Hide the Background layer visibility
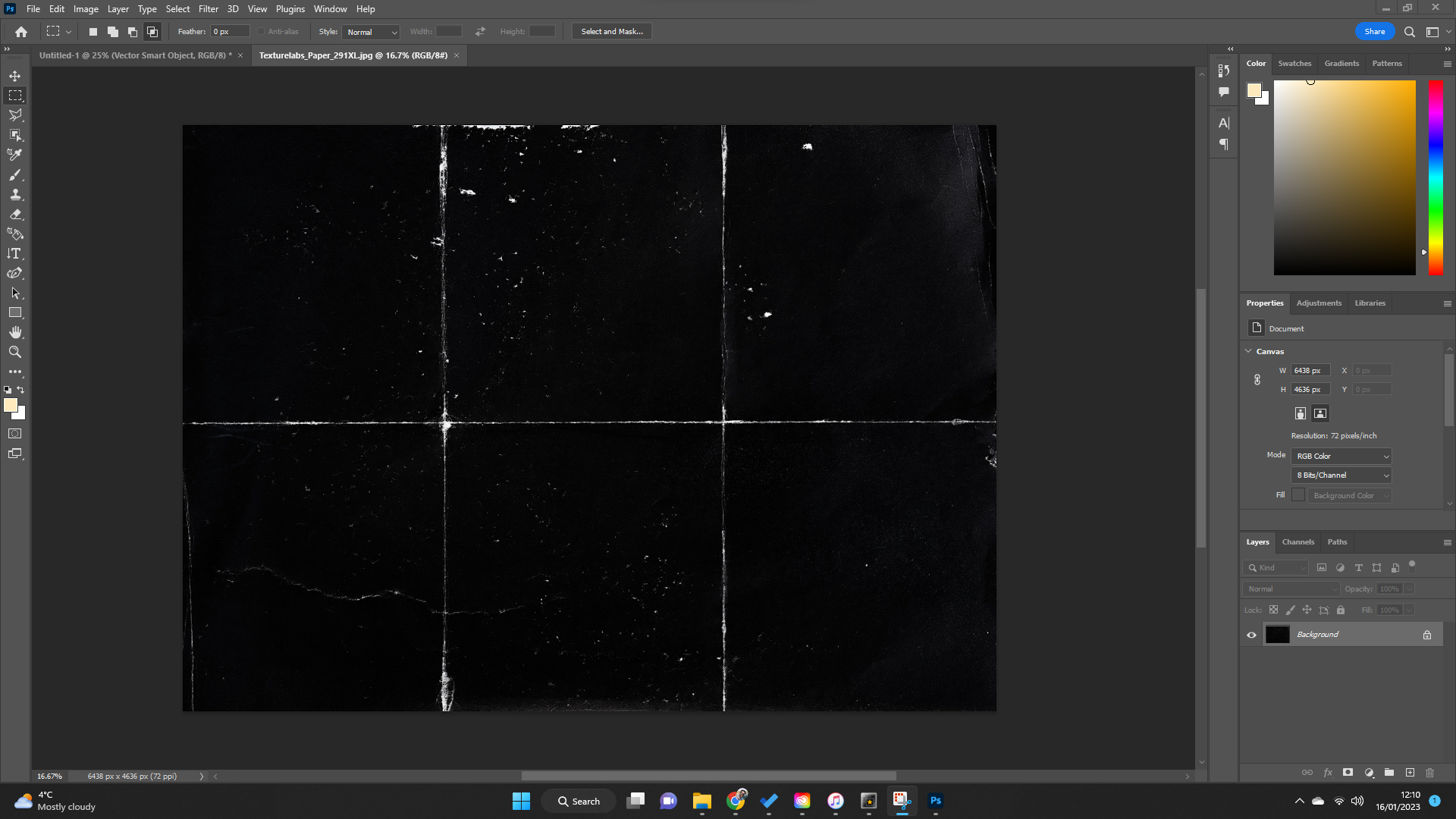 (1251, 635)
